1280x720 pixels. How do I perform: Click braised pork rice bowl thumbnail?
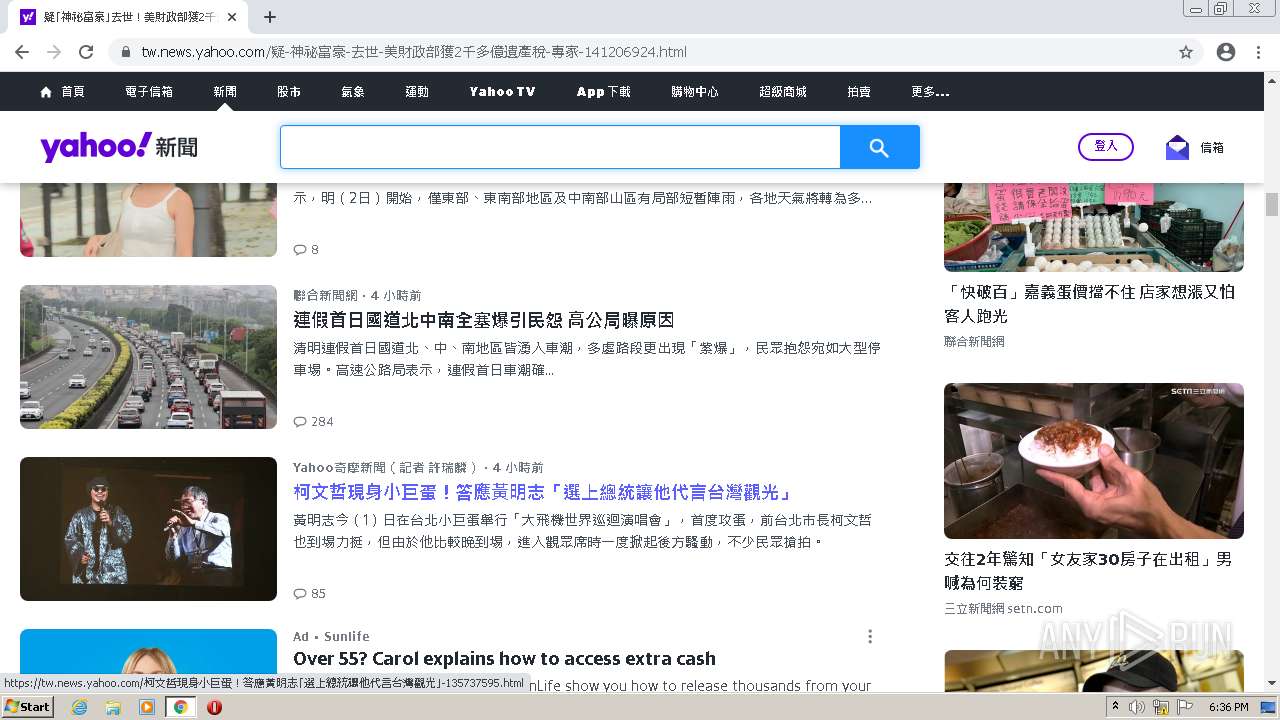coord(1094,461)
